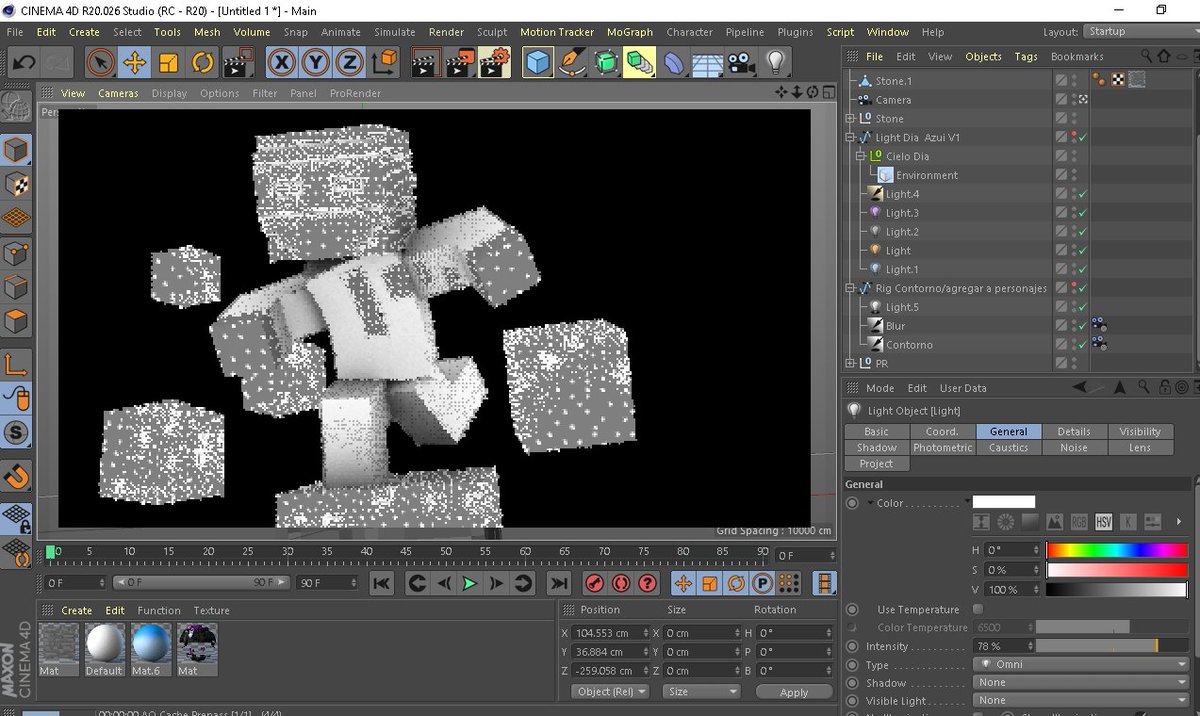Add a Camera object from toolbar
This screenshot has width=1200, height=716.
click(x=741, y=63)
